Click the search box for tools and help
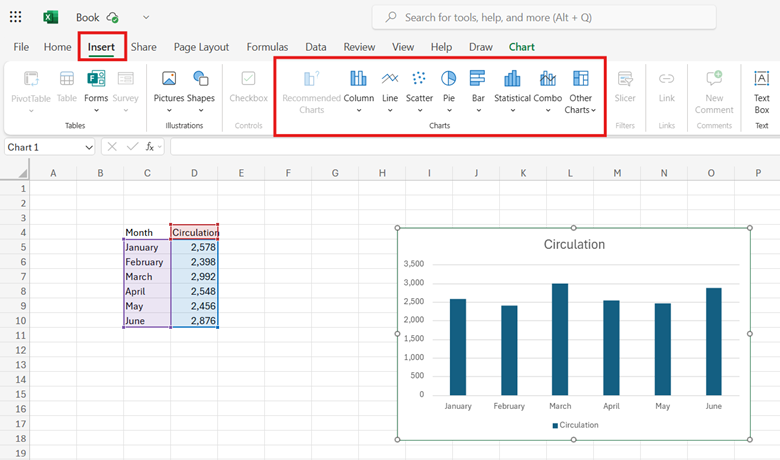Image resolution: width=780 pixels, height=460 pixels. tap(544, 17)
